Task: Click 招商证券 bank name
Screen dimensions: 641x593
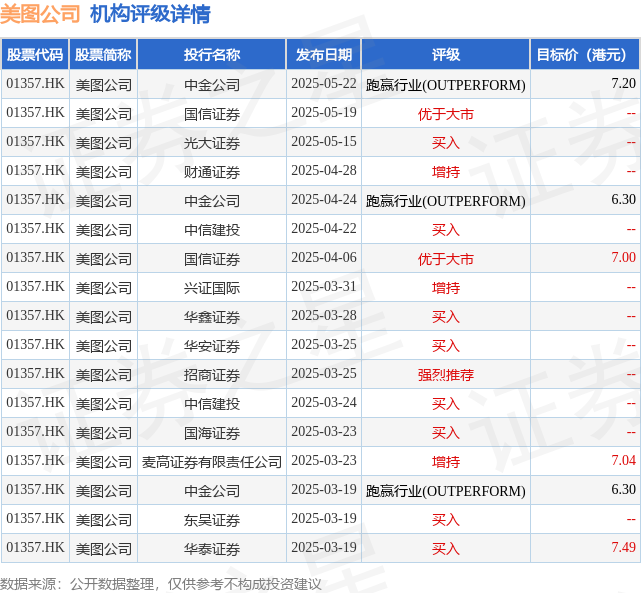Action: tap(212, 375)
